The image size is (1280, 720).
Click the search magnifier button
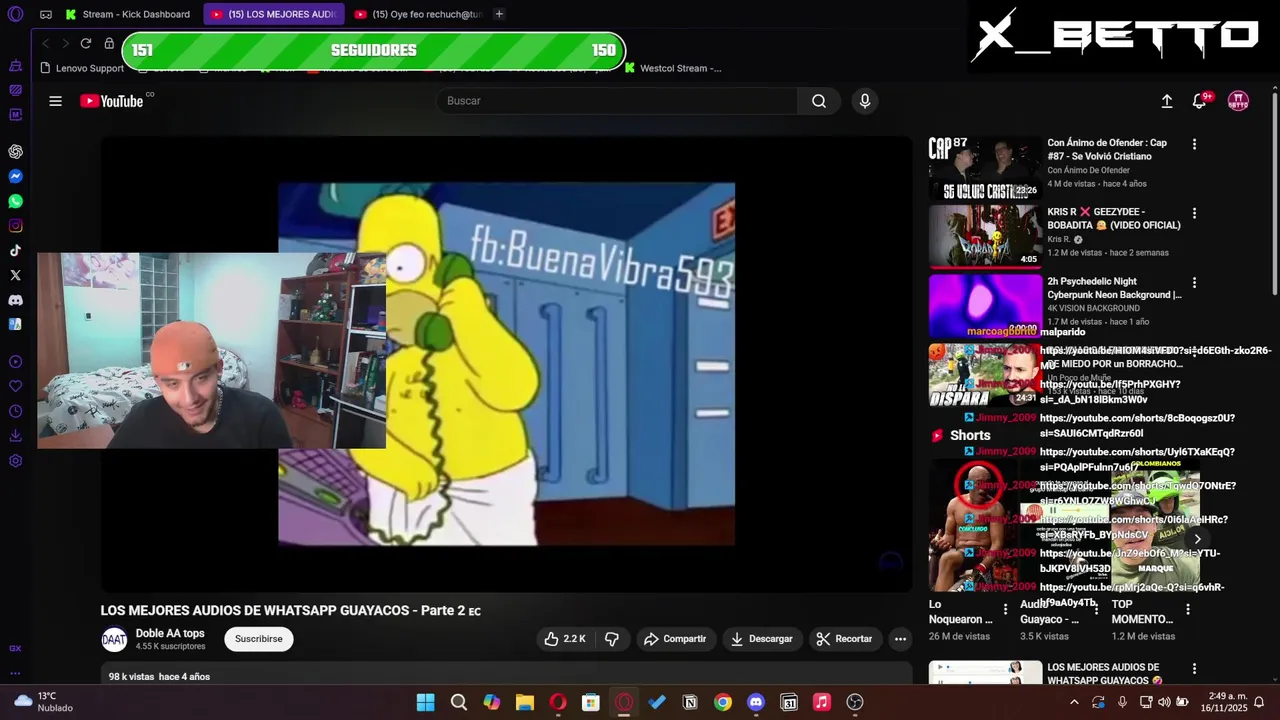tap(819, 101)
